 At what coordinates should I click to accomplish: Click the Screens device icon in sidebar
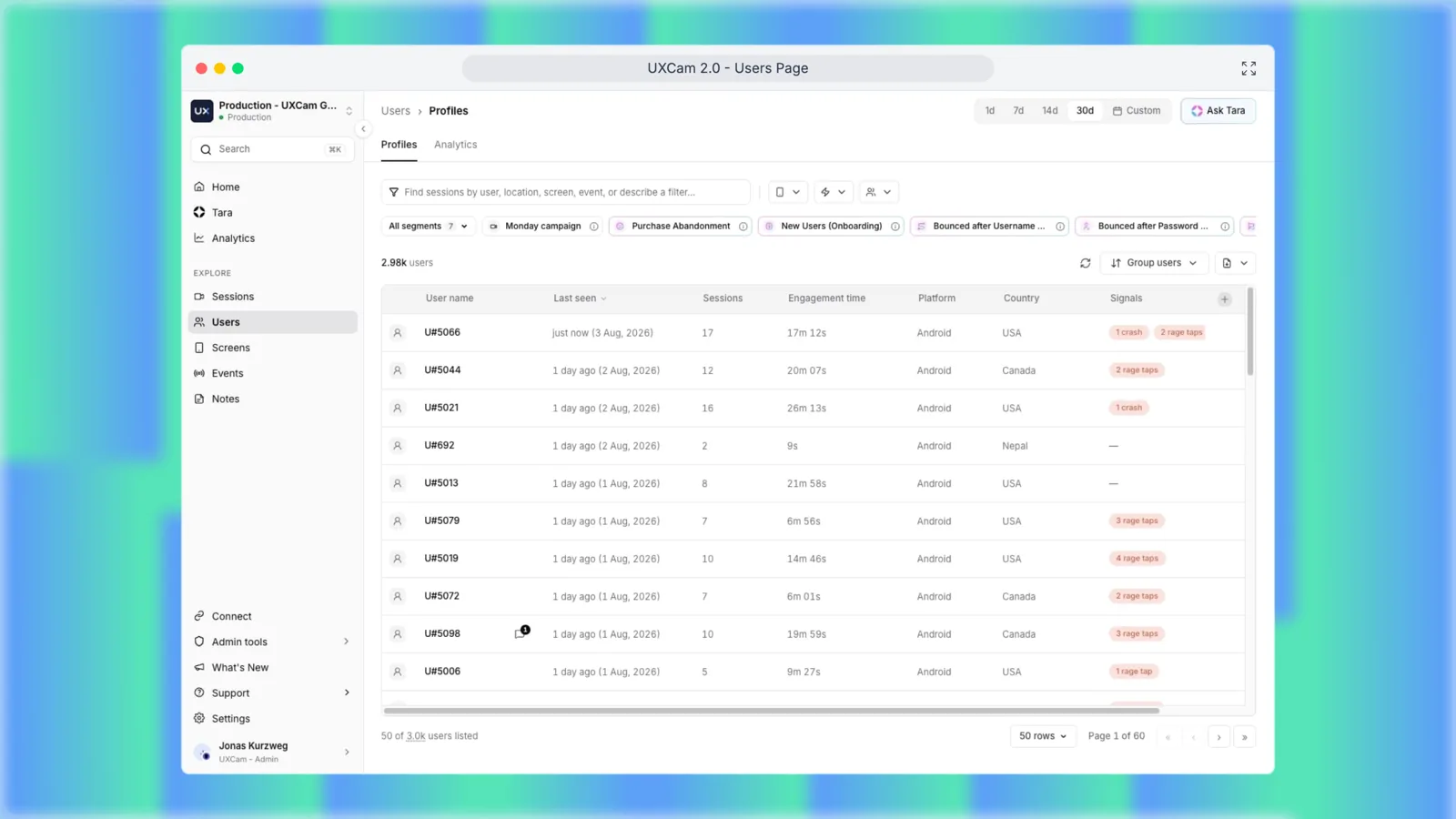199,348
